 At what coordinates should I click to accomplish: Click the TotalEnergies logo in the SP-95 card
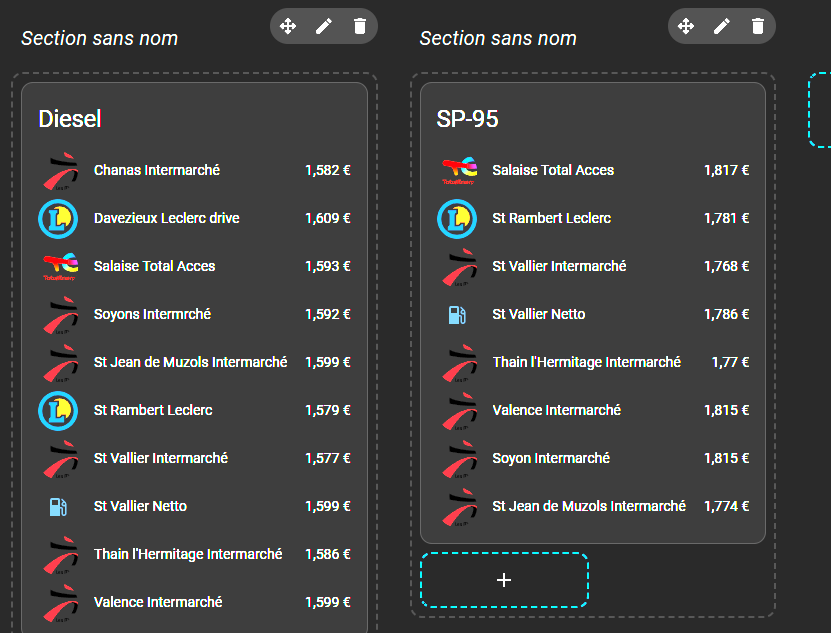(x=457, y=171)
